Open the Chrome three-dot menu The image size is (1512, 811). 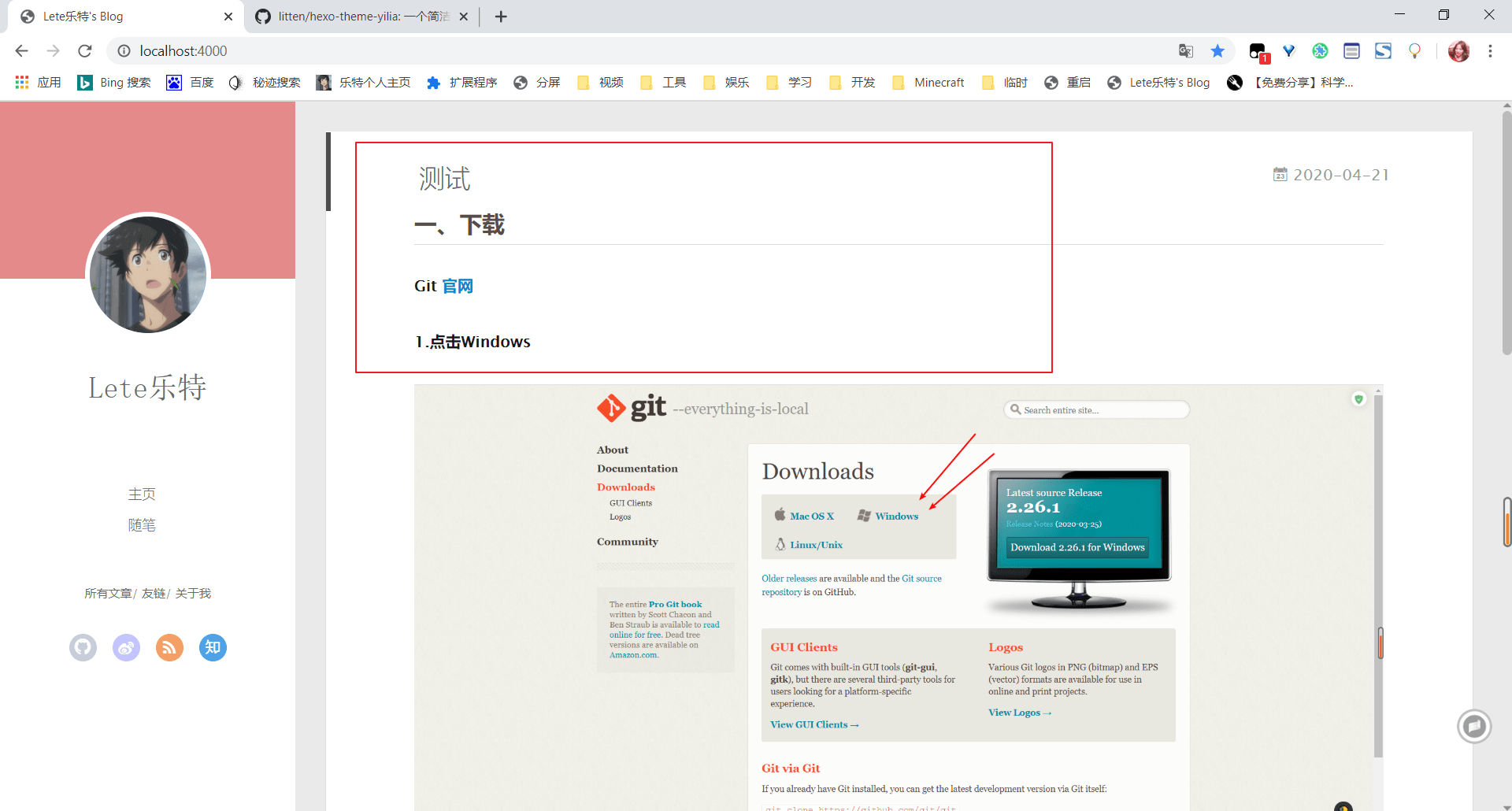1490,51
